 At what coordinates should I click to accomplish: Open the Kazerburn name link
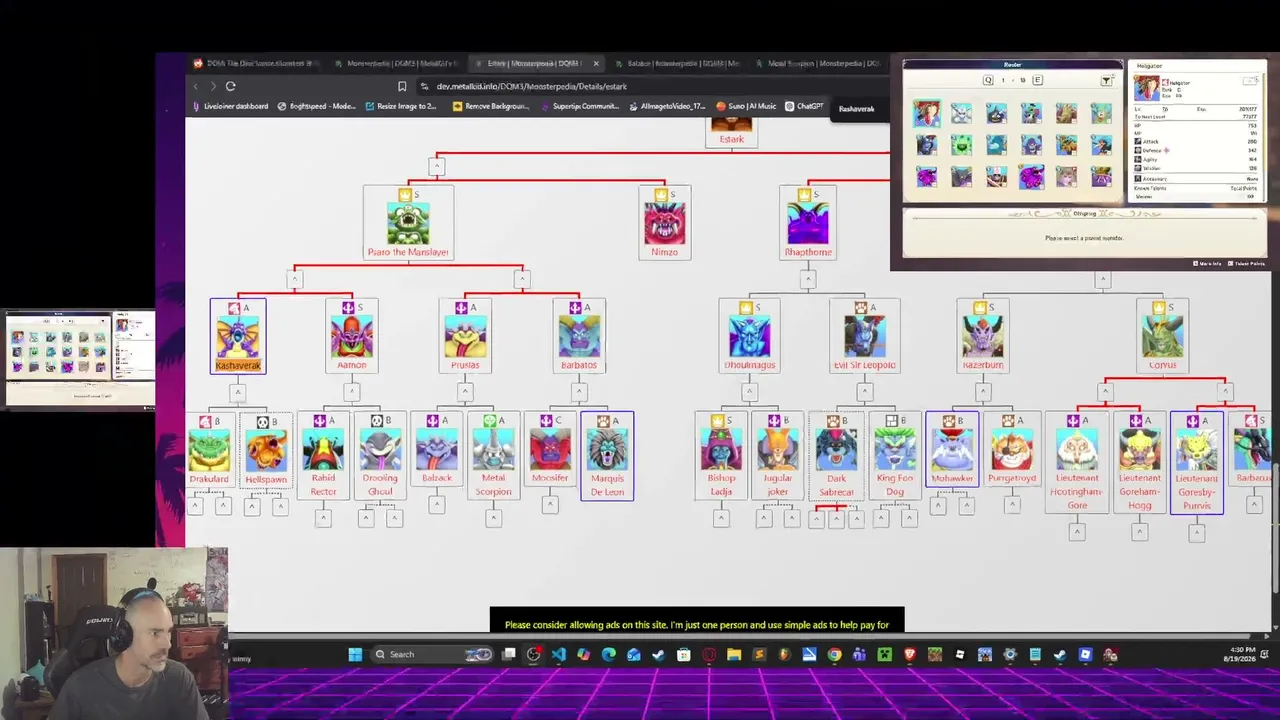point(982,365)
